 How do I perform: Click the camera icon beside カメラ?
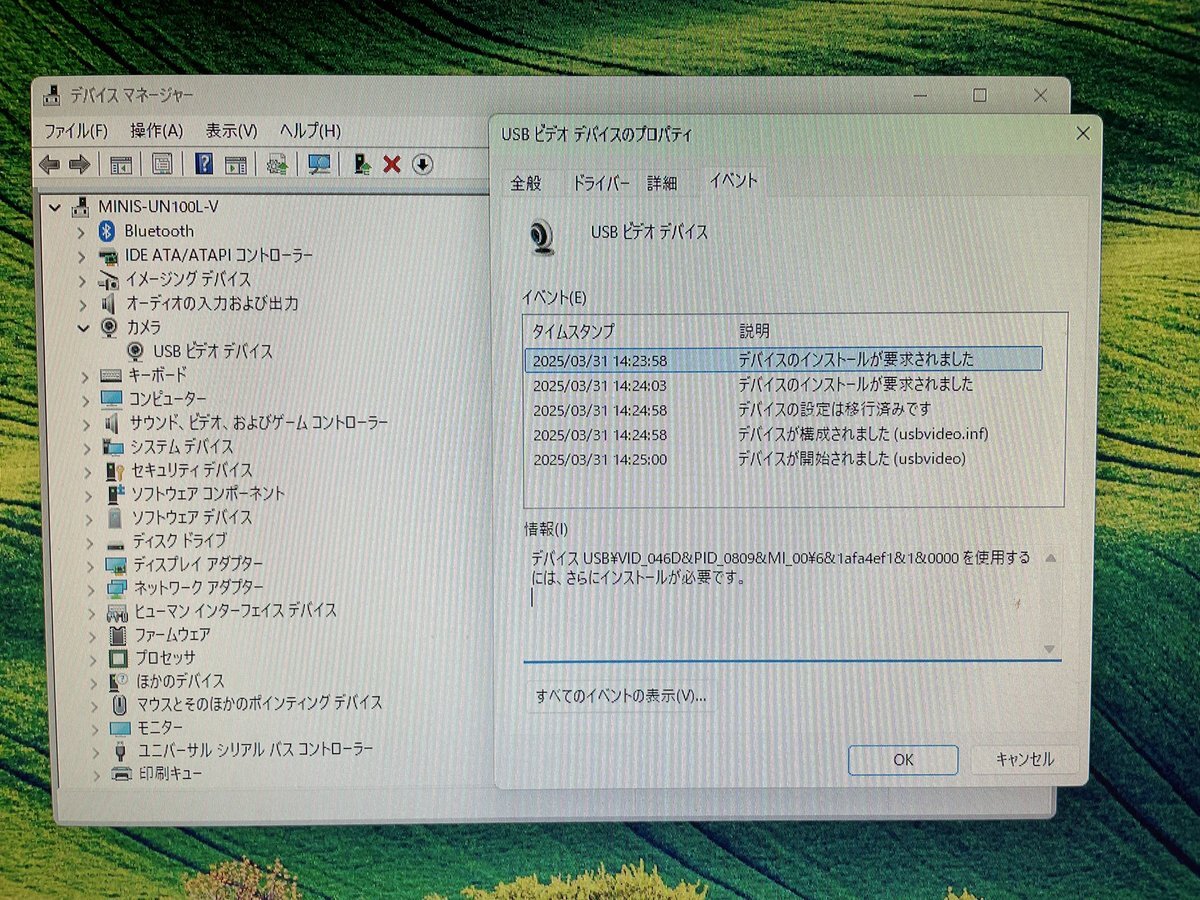[x=110, y=327]
